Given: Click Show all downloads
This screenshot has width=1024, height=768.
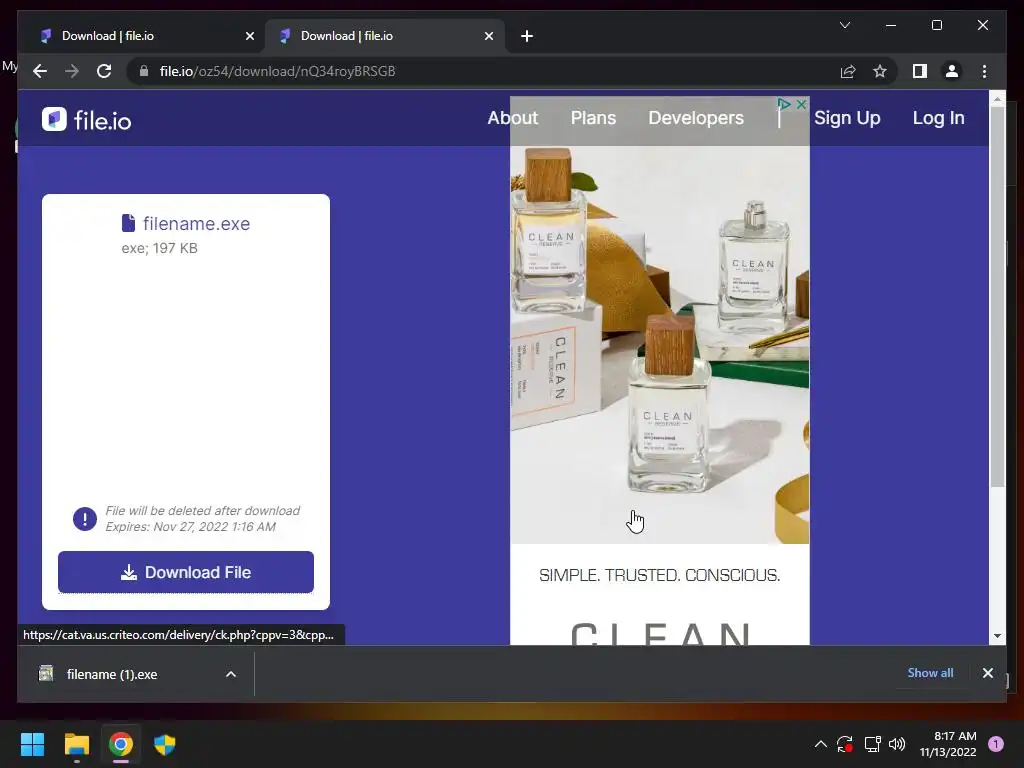Looking at the screenshot, I should (x=930, y=673).
